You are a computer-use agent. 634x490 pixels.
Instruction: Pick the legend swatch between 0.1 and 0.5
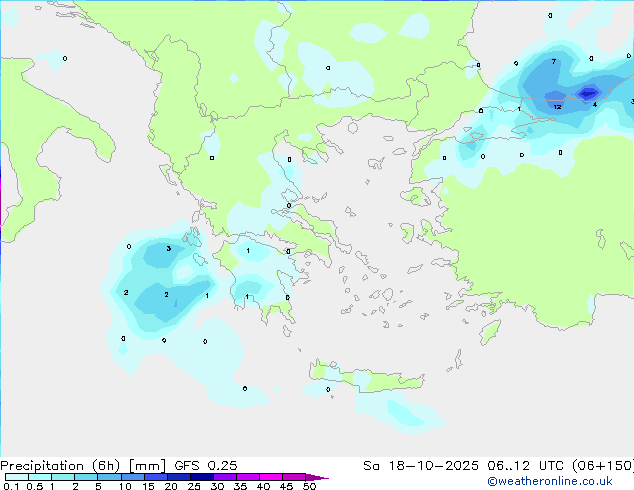pos(17,477)
